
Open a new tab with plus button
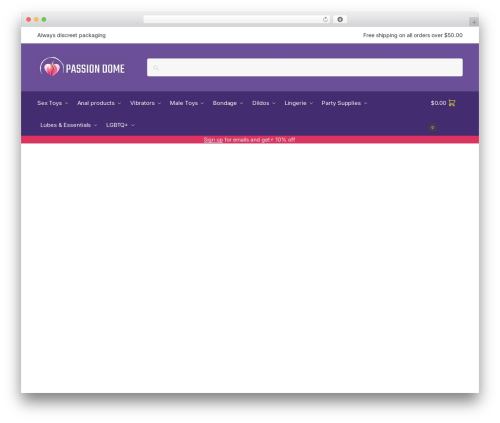[x=474, y=22]
